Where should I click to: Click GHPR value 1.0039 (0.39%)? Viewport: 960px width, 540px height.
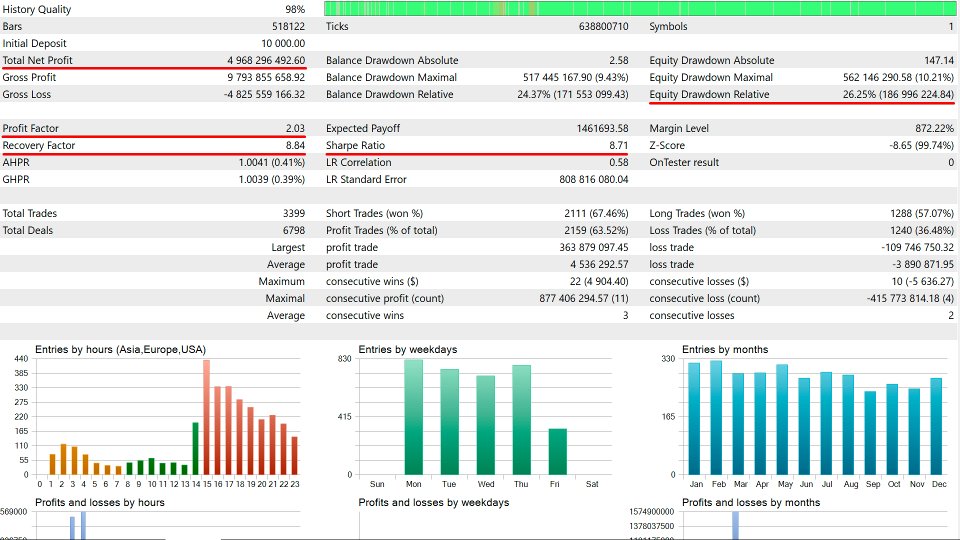(x=272, y=179)
